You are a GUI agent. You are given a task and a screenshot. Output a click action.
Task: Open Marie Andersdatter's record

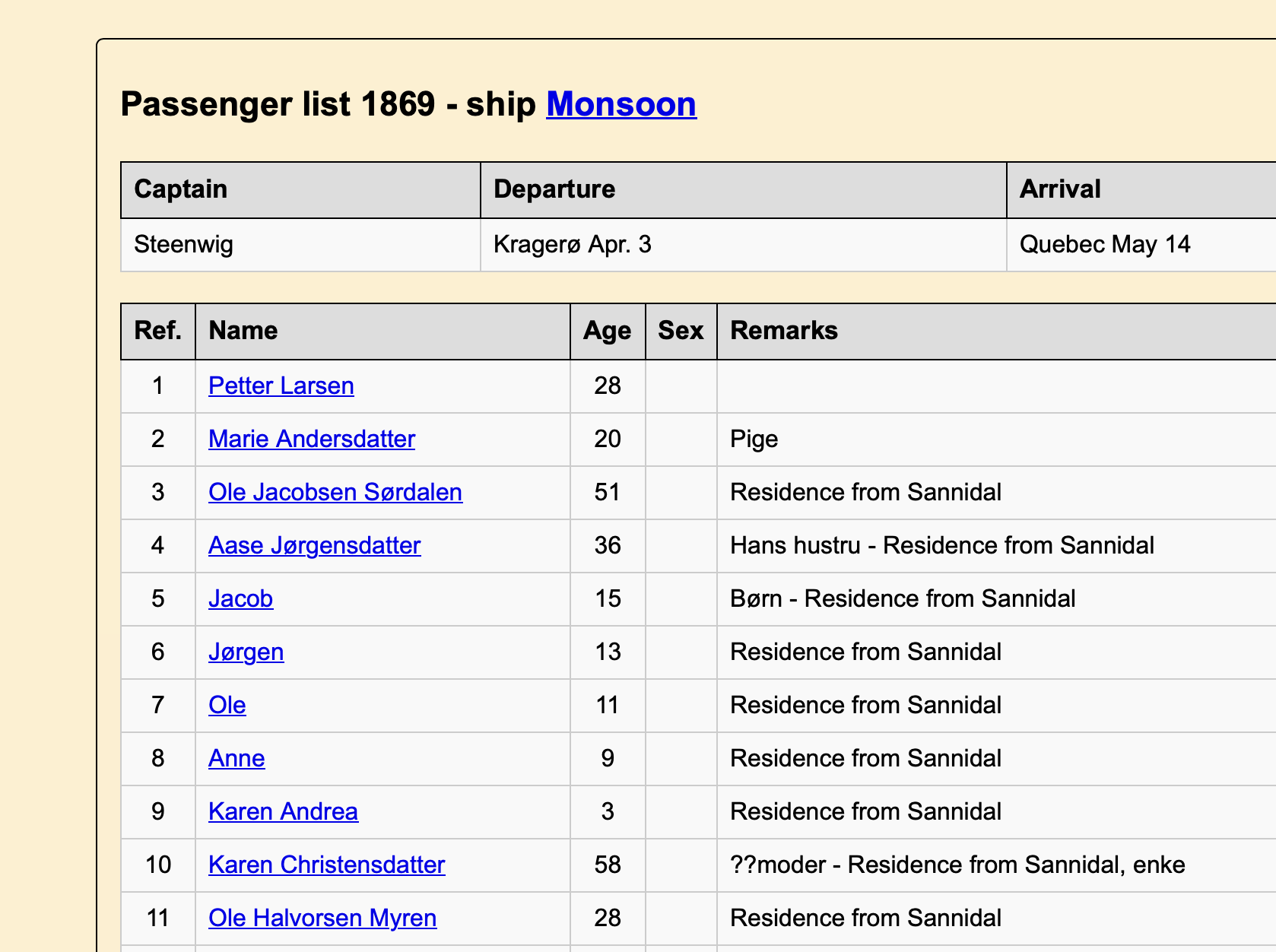(x=311, y=439)
